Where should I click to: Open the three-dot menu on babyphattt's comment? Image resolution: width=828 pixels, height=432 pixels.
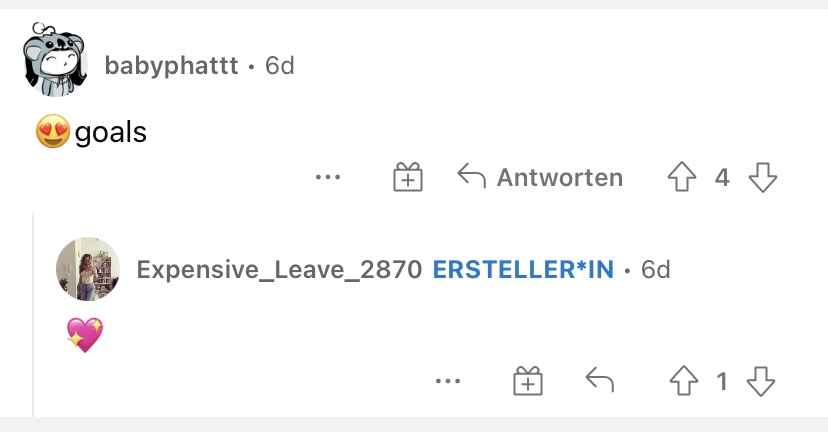[x=328, y=177]
